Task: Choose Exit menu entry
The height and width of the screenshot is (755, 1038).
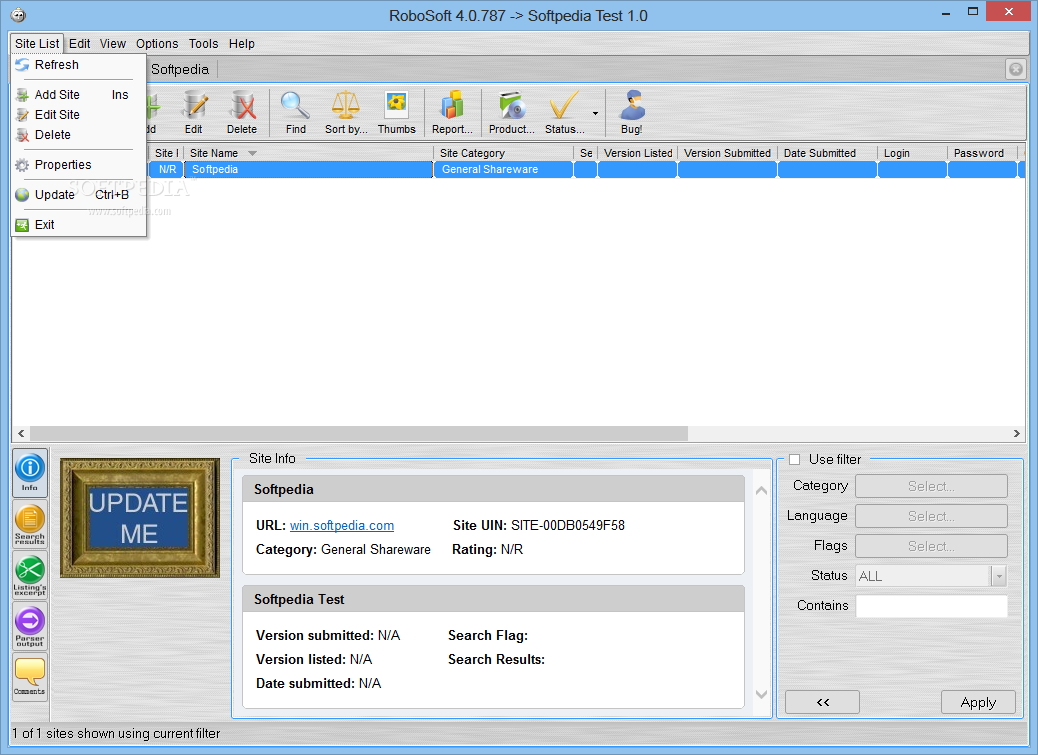Action: tap(78, 225)
